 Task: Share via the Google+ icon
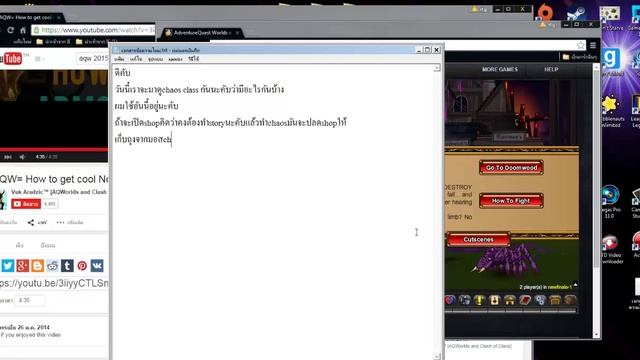click(22, 266)
